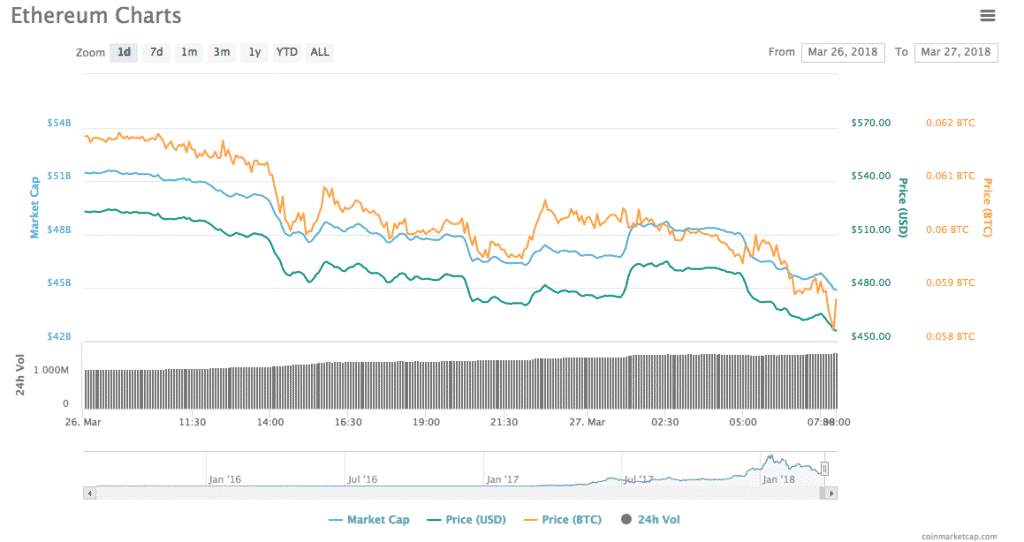Set zoom range to 1m
The width and height of the screenshot is (1024, 542).
[x=188, y=52]
